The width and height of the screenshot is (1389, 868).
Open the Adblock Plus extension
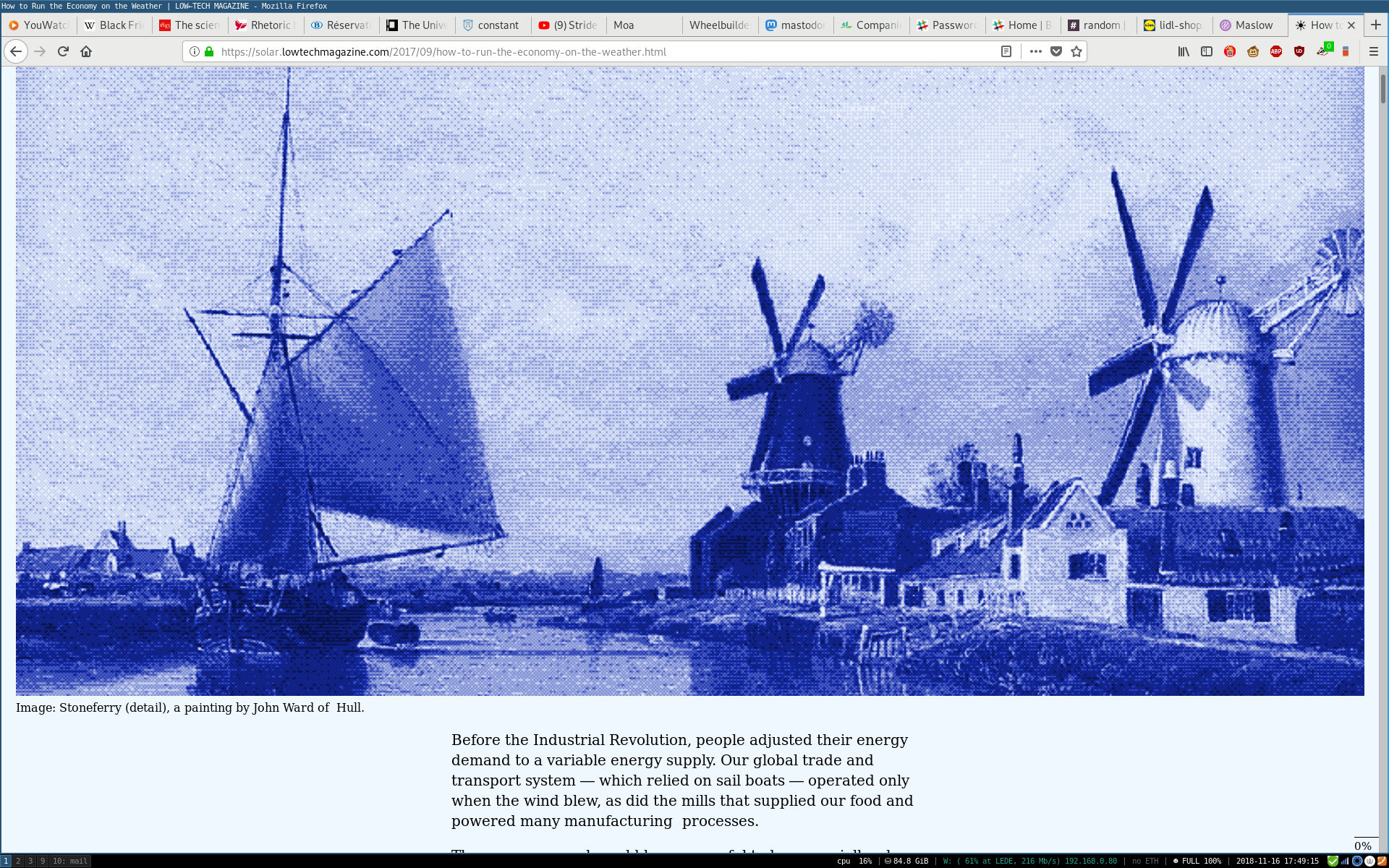[x=1276, y=51]
